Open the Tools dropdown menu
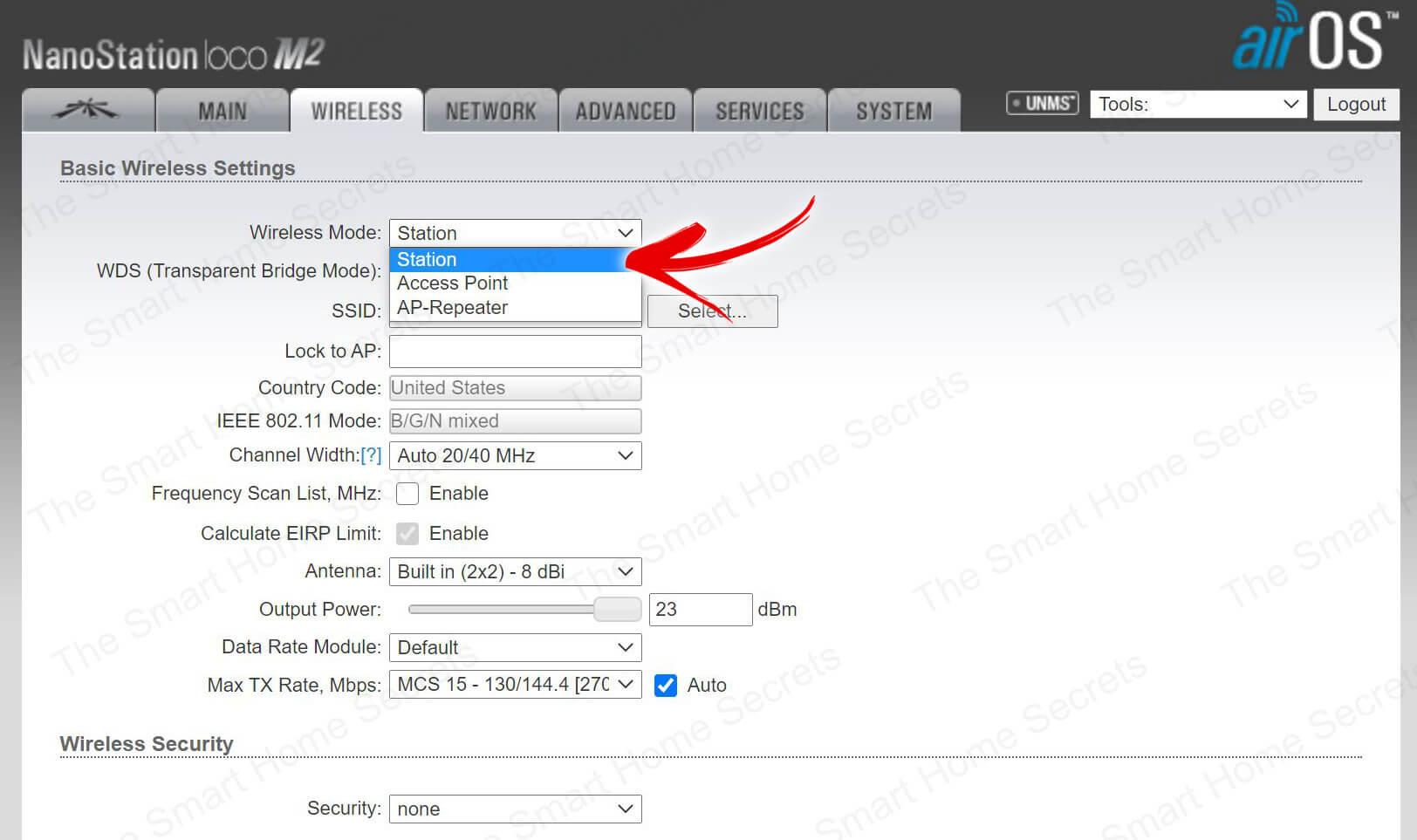 point(1197,105)
